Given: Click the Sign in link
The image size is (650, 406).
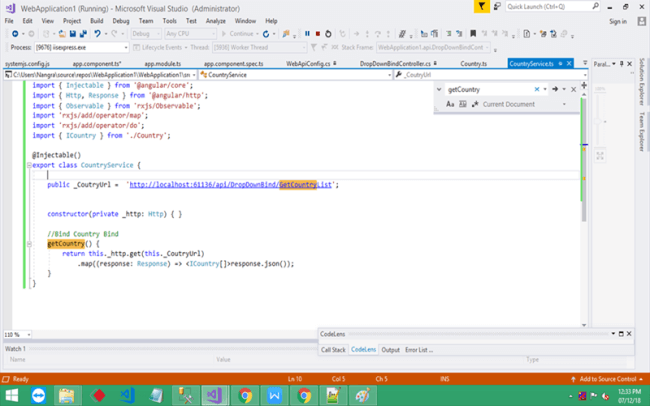Looking at the screenshot, I should tap(617, 20).
